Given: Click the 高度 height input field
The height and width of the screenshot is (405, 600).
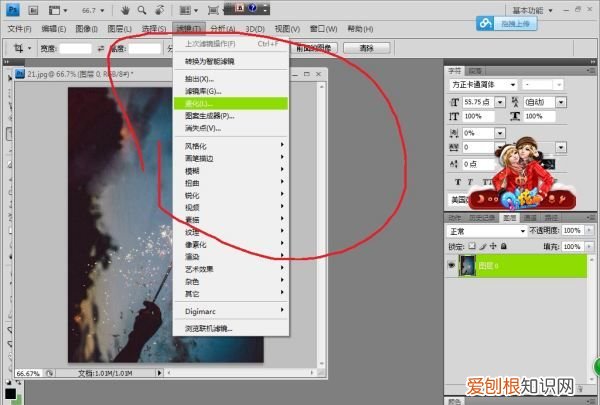Looking at the screenshot, I should [x=145, y=48].
